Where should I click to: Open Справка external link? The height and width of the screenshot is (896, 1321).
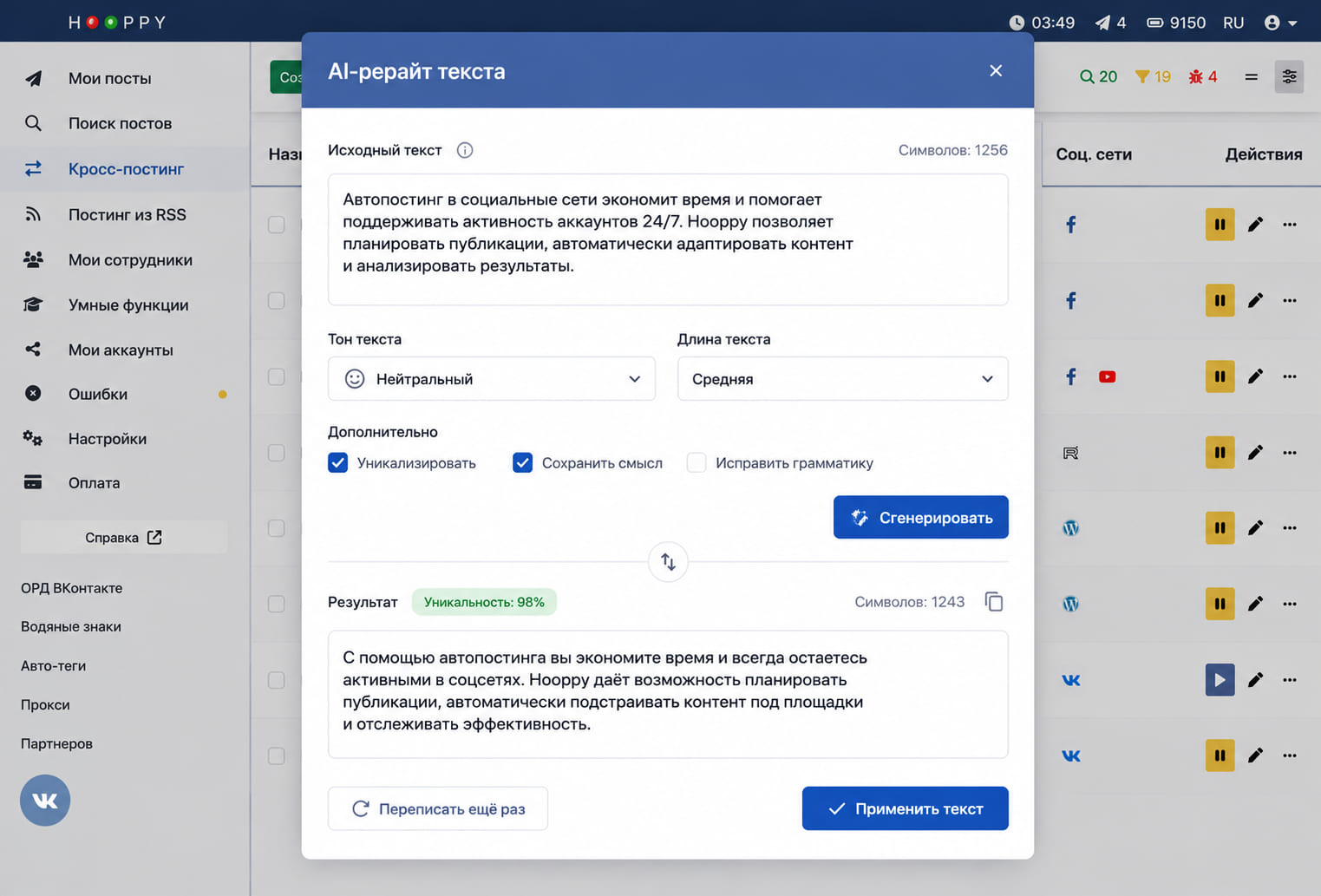click(124, 538)
